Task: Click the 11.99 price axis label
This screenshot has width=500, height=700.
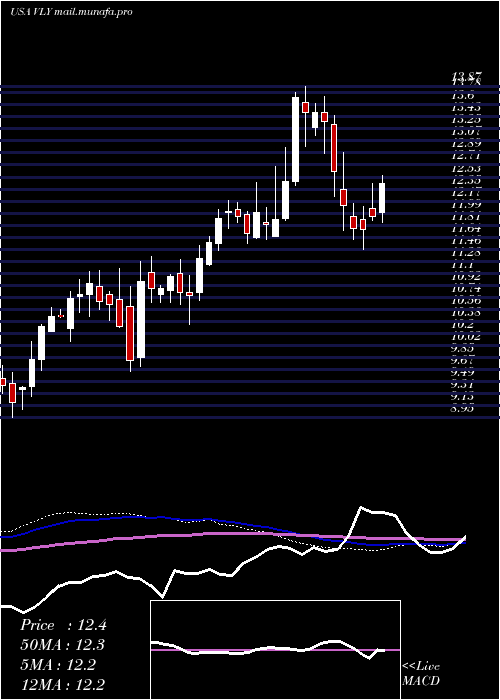Action: [x=465, y=205]
